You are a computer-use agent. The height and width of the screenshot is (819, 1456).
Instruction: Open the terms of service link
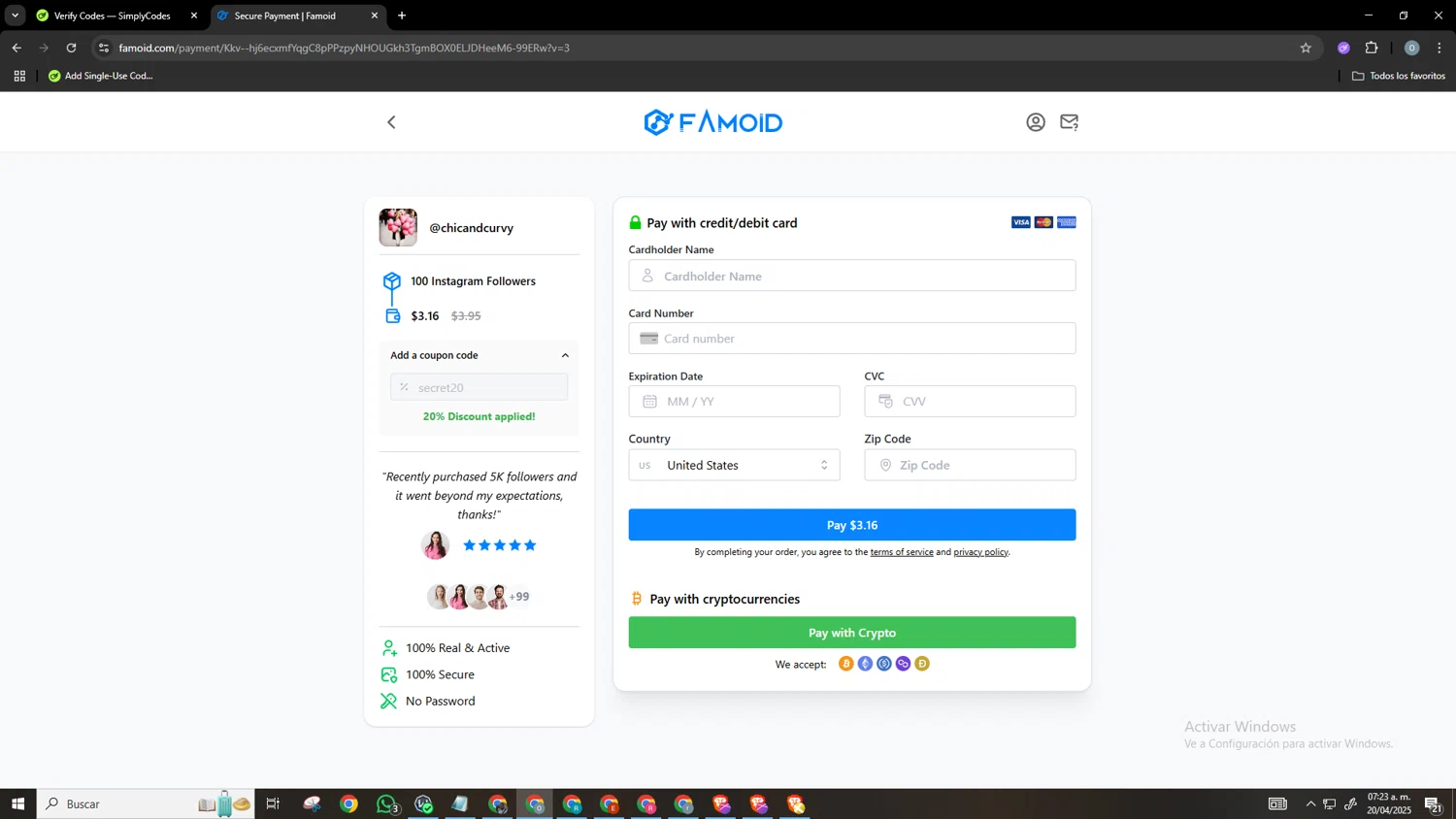pos(902,552)
